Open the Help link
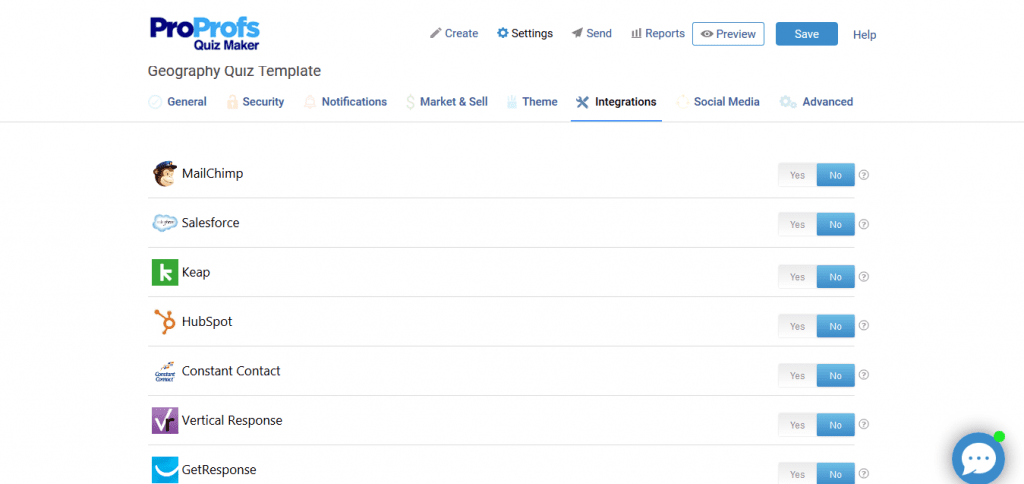Image resolution: width=1024 pixels, height=484 pixels. point(865,35)
